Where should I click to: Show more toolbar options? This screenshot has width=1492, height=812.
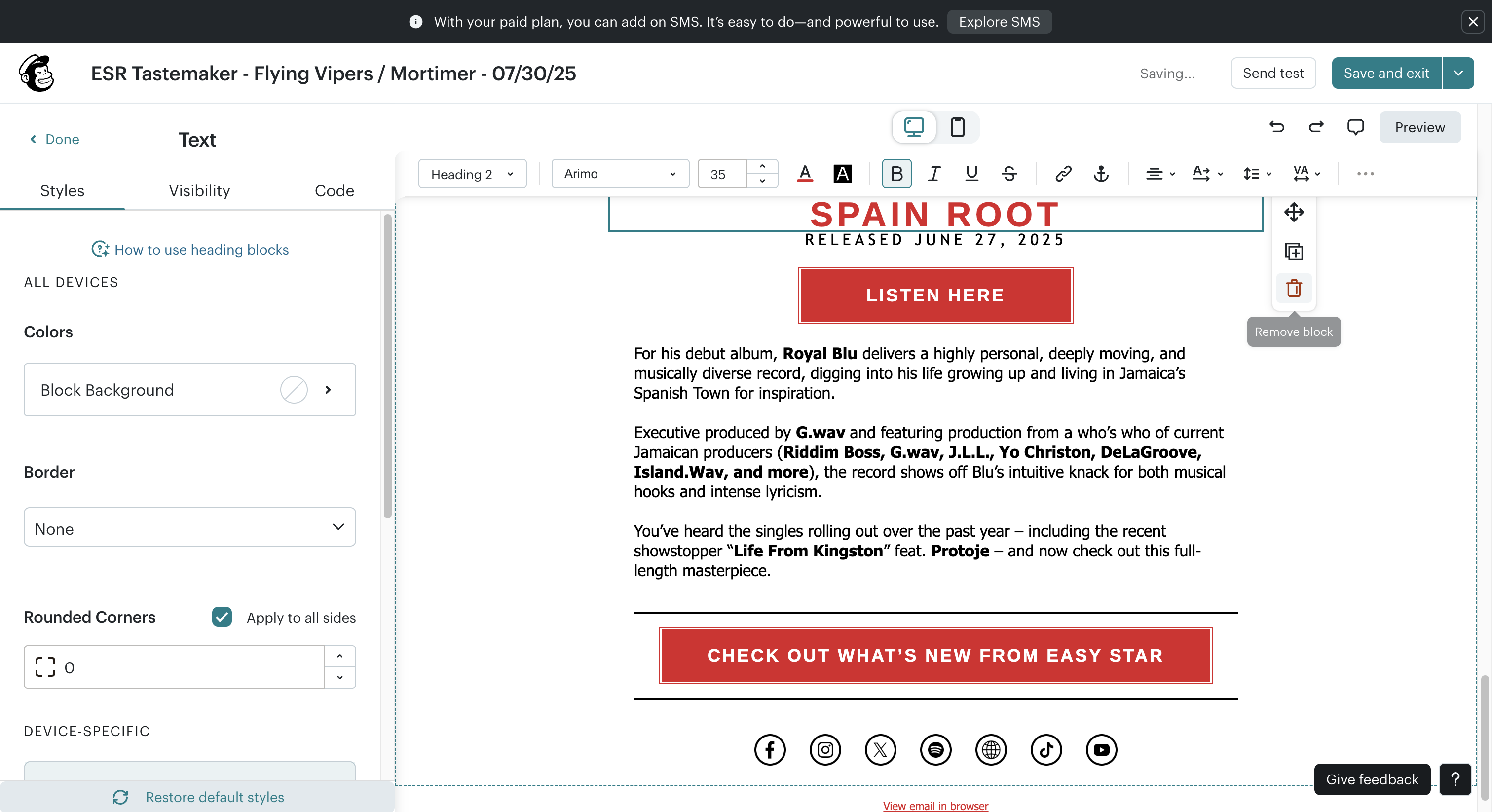[x=1365, y=174]
